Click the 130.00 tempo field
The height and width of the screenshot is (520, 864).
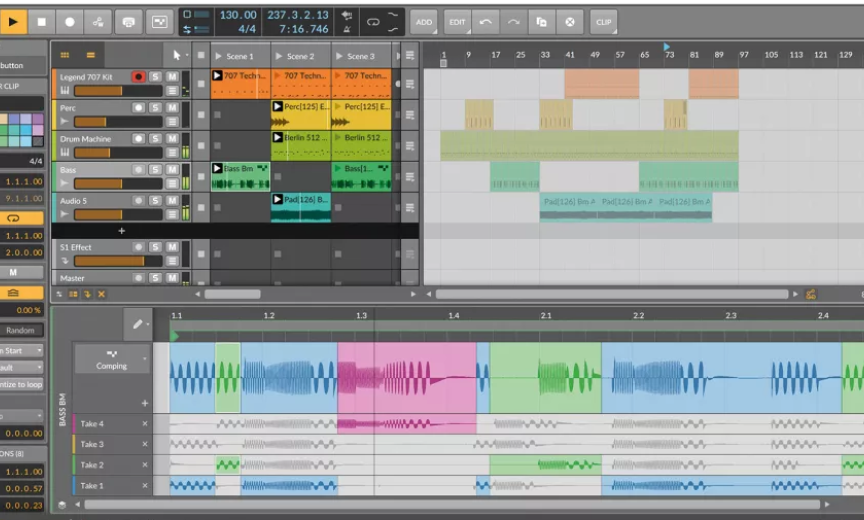coord(236,15)
